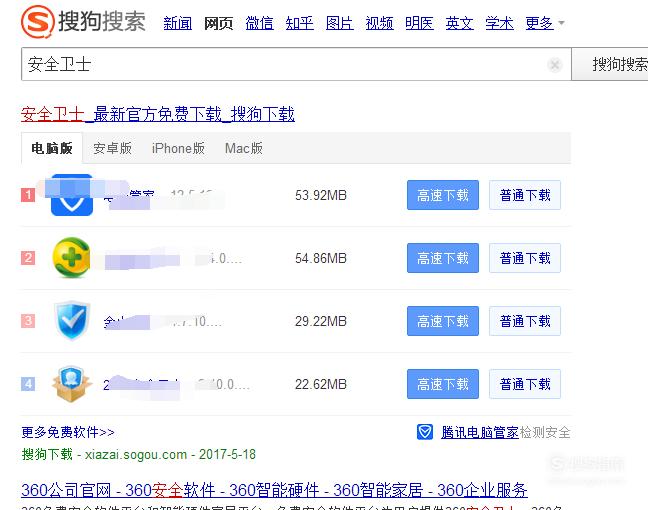Open the 微信 search category

(260, 23)
